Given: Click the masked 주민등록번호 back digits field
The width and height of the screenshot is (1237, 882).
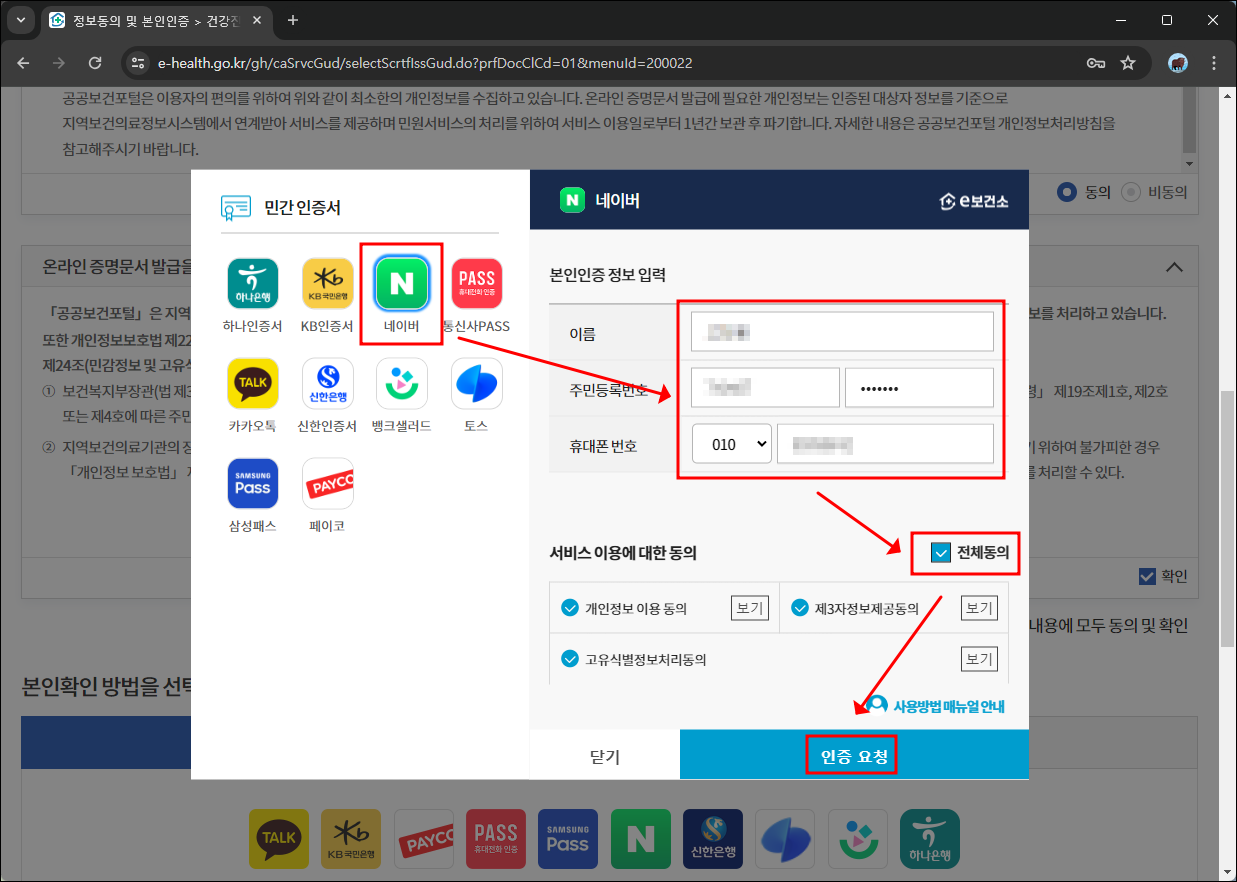Looking at the screenshot, I should pos(919,388).
